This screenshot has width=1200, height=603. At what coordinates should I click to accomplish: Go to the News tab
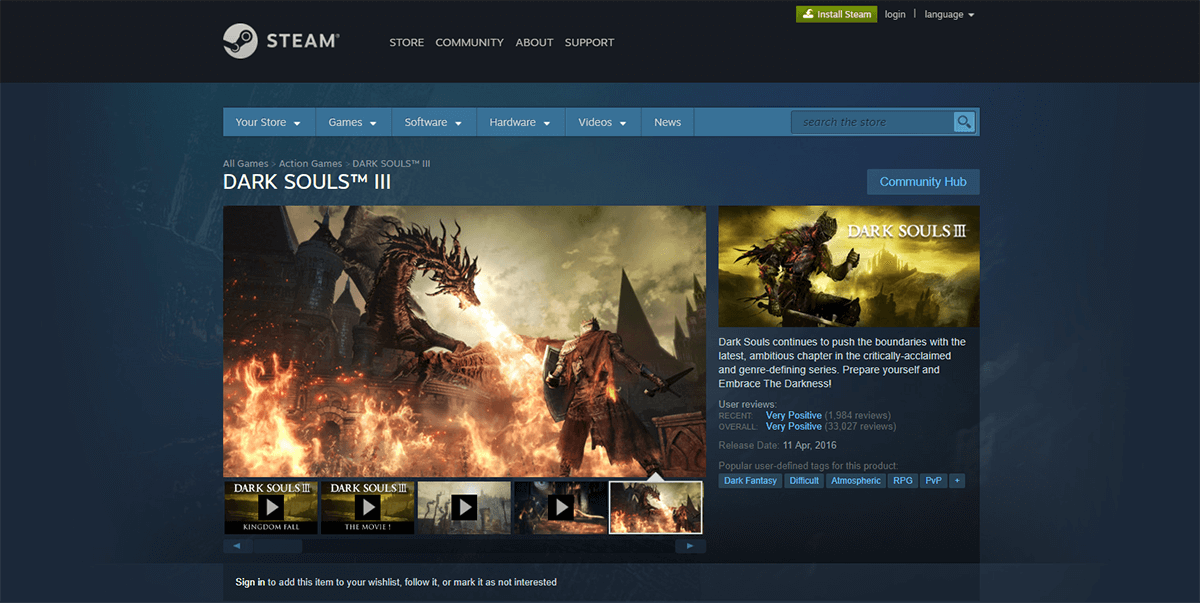point(667,122)
